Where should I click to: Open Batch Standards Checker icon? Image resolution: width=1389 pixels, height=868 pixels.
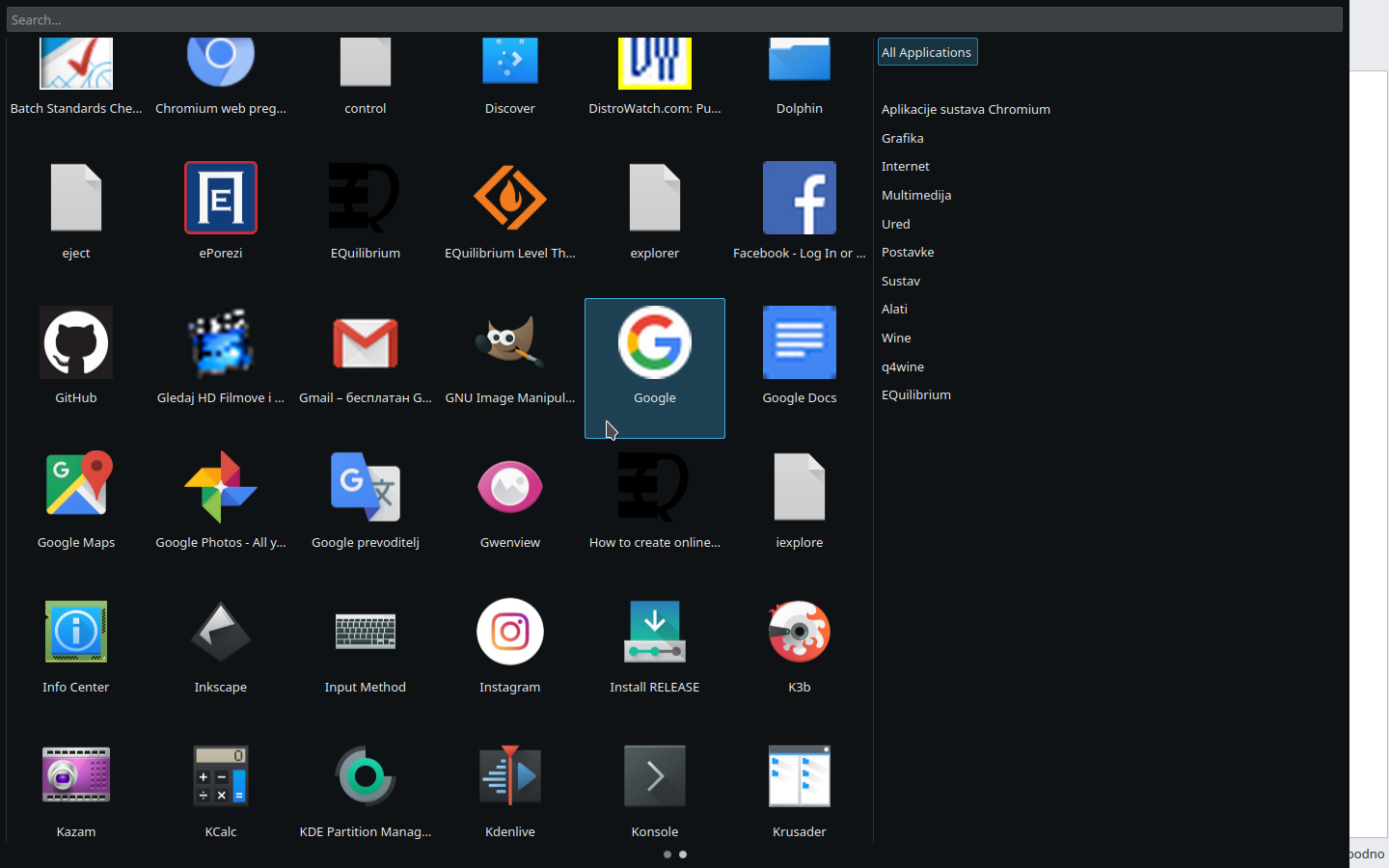[76, 64]
